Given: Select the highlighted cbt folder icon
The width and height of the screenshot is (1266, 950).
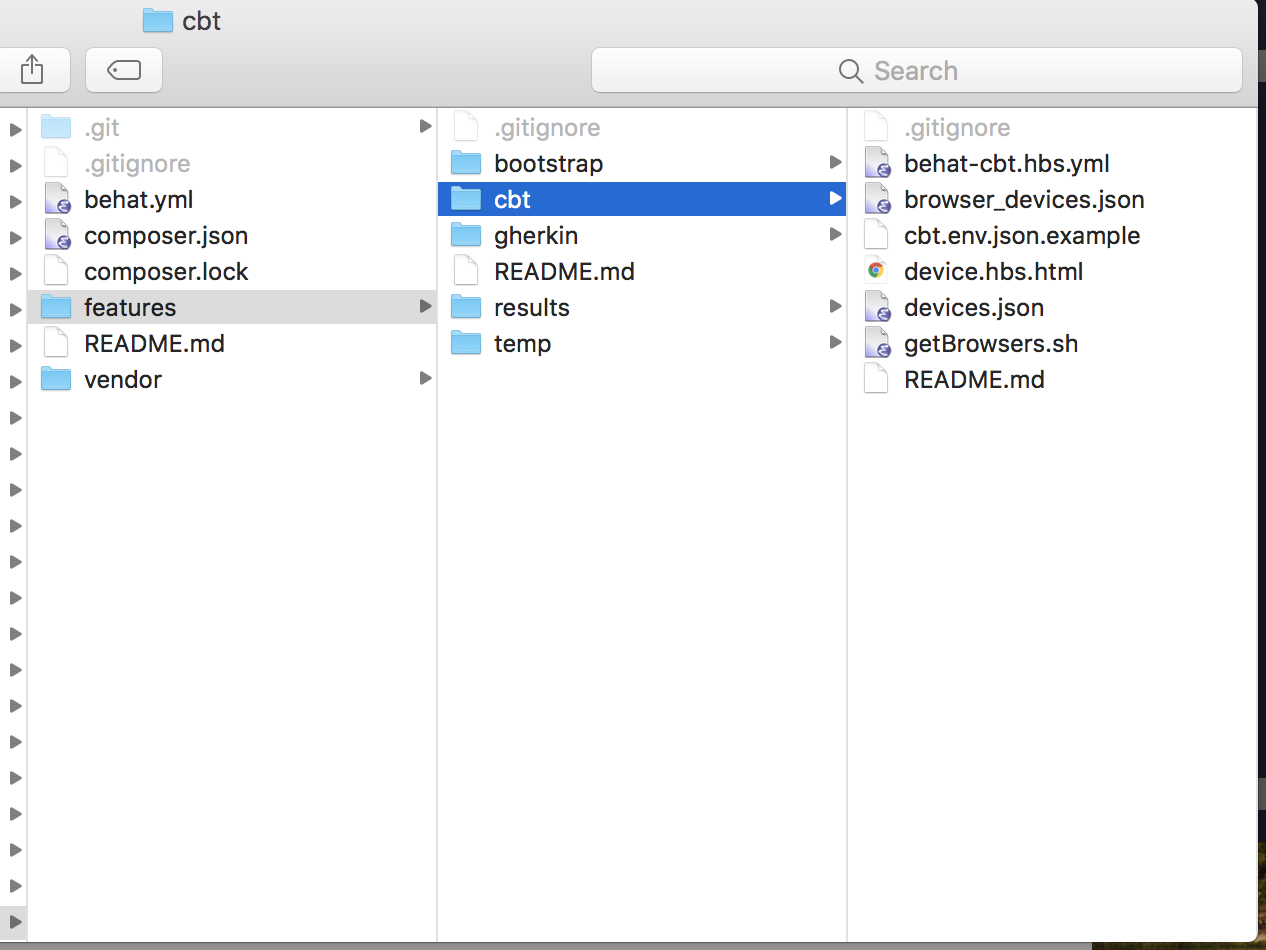Looking at the screenshot, I should tap(466, 199).
